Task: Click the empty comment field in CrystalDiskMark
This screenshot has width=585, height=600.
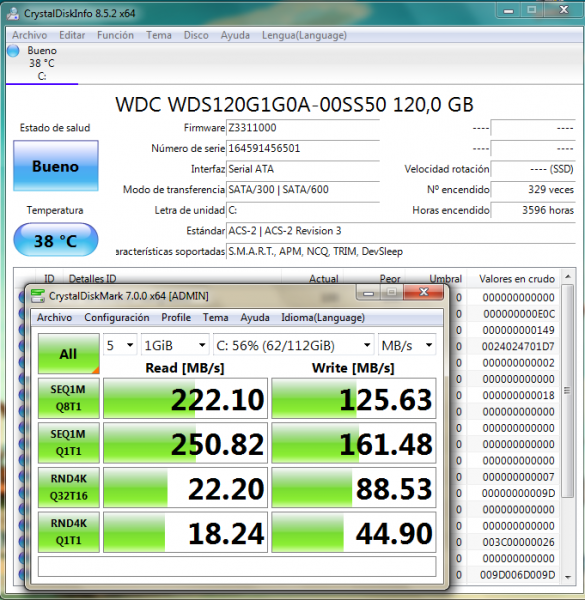Action: [237, 566]
